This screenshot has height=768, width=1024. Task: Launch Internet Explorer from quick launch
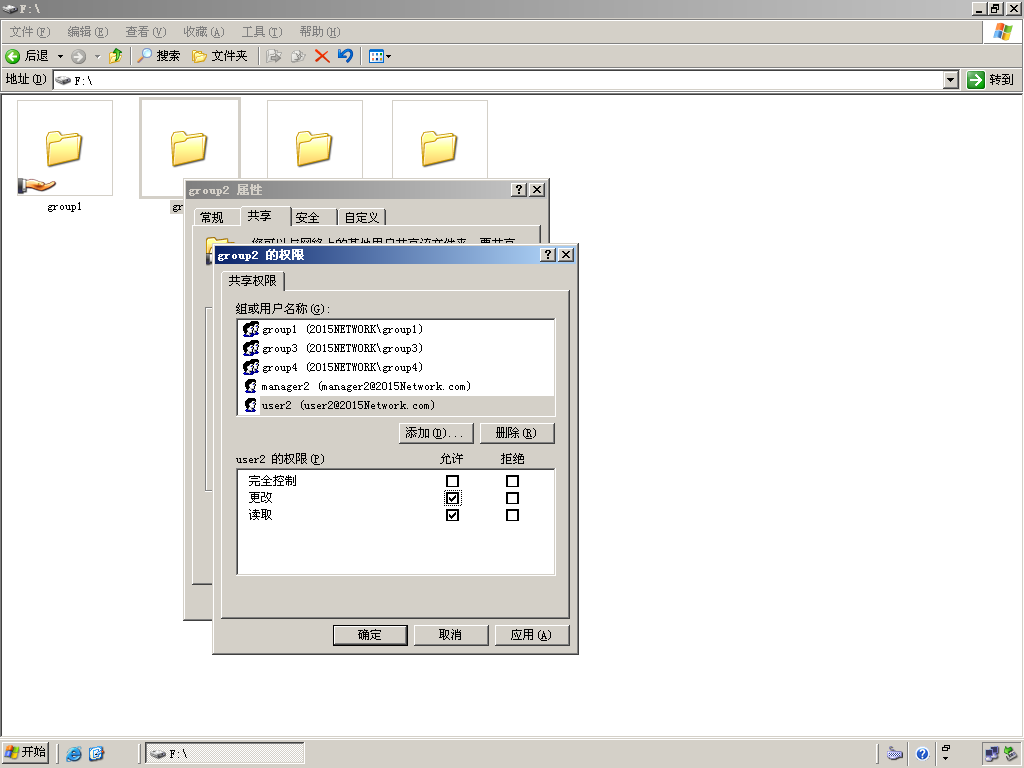[x=74, y=754]
